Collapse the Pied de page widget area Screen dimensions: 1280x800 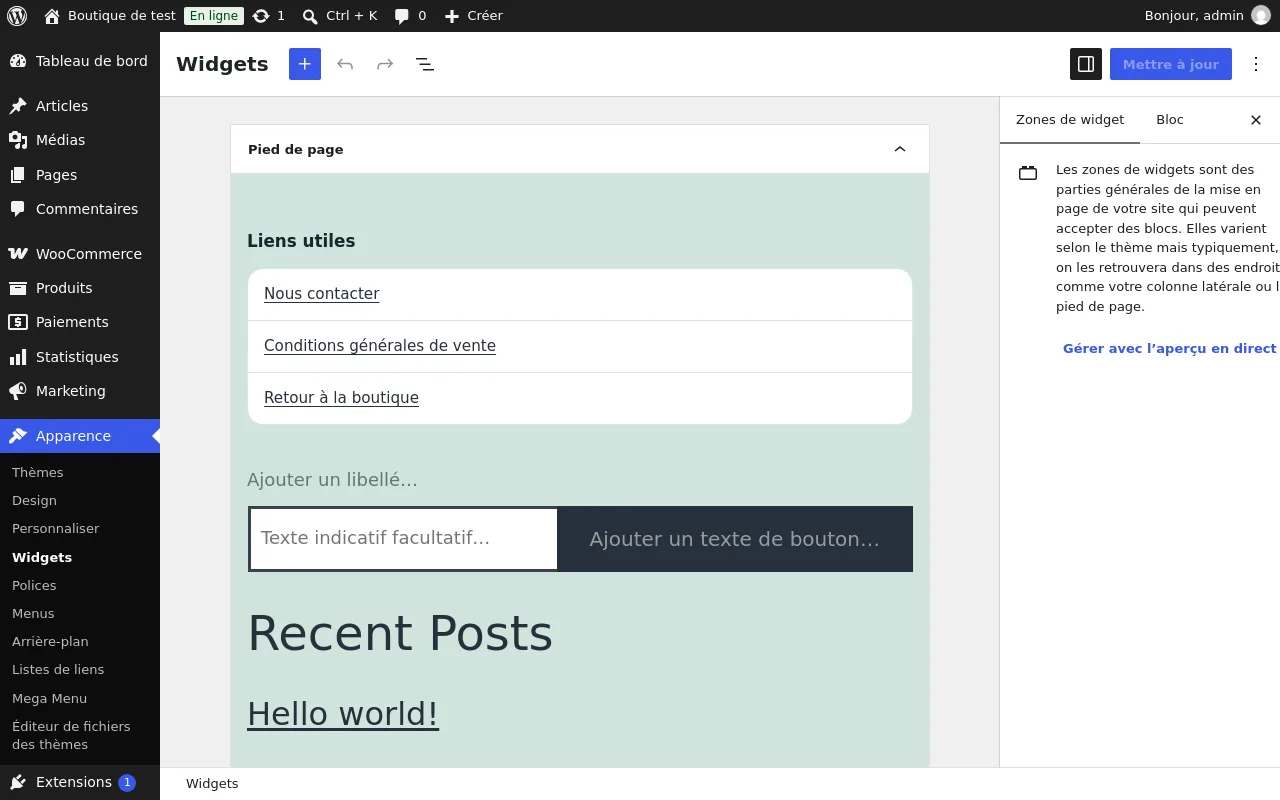pos(900,149)
